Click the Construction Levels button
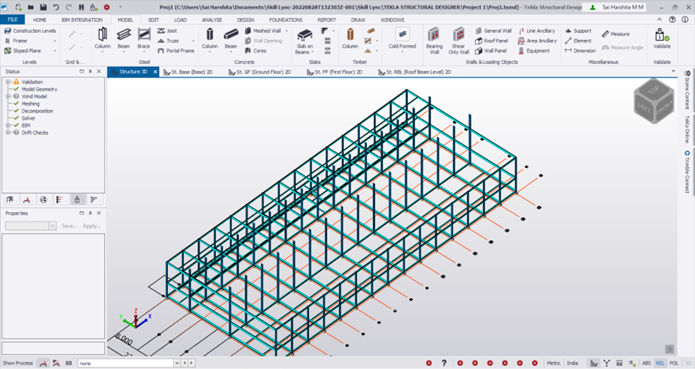Viewport: 695px width, 369px height. point(30,31)
